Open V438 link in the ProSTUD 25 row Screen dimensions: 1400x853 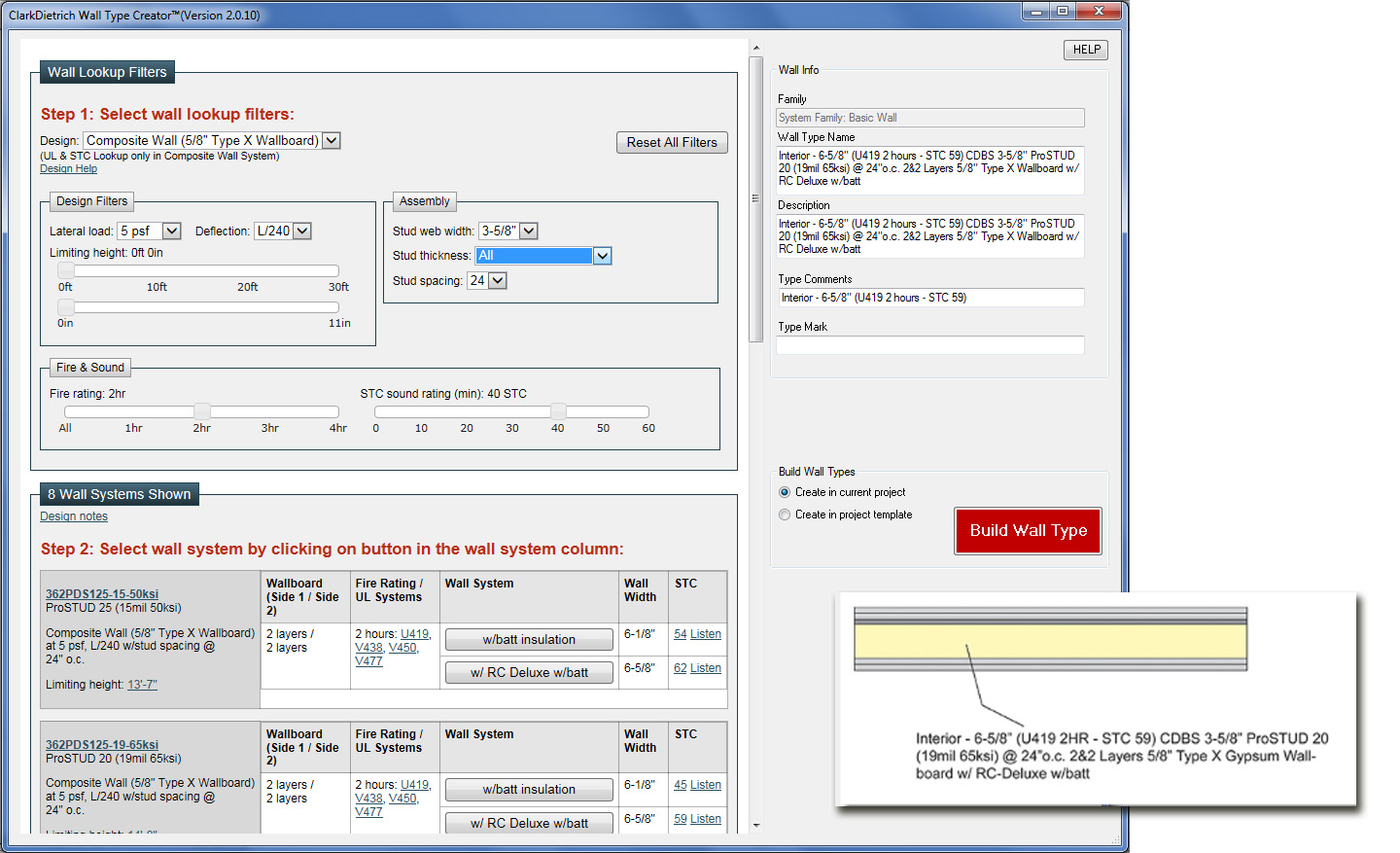[x=369, y=648]
